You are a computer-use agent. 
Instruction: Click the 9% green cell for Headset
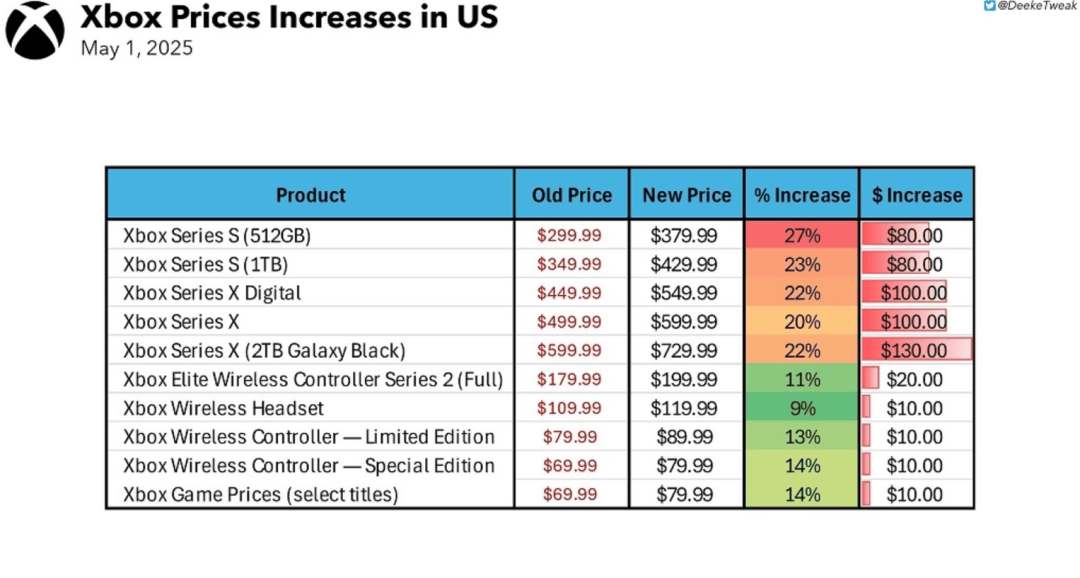pos(802,408)
